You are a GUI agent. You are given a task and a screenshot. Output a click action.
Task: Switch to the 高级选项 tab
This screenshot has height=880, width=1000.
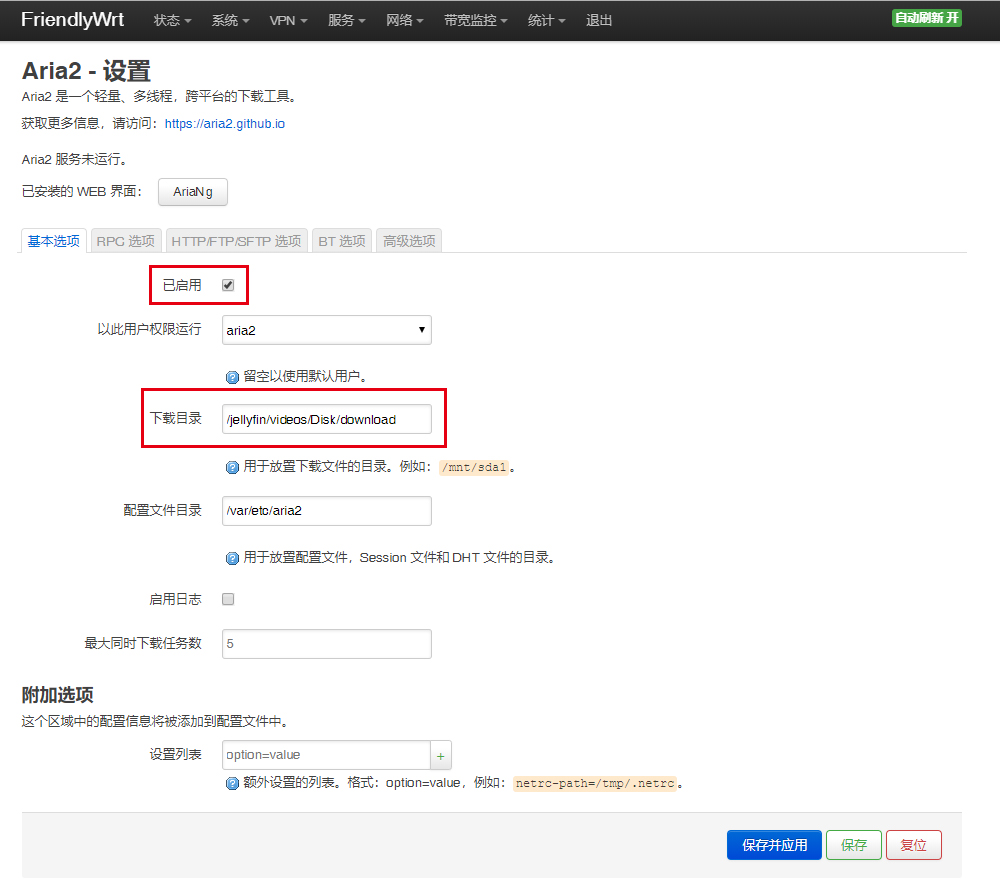409,241
